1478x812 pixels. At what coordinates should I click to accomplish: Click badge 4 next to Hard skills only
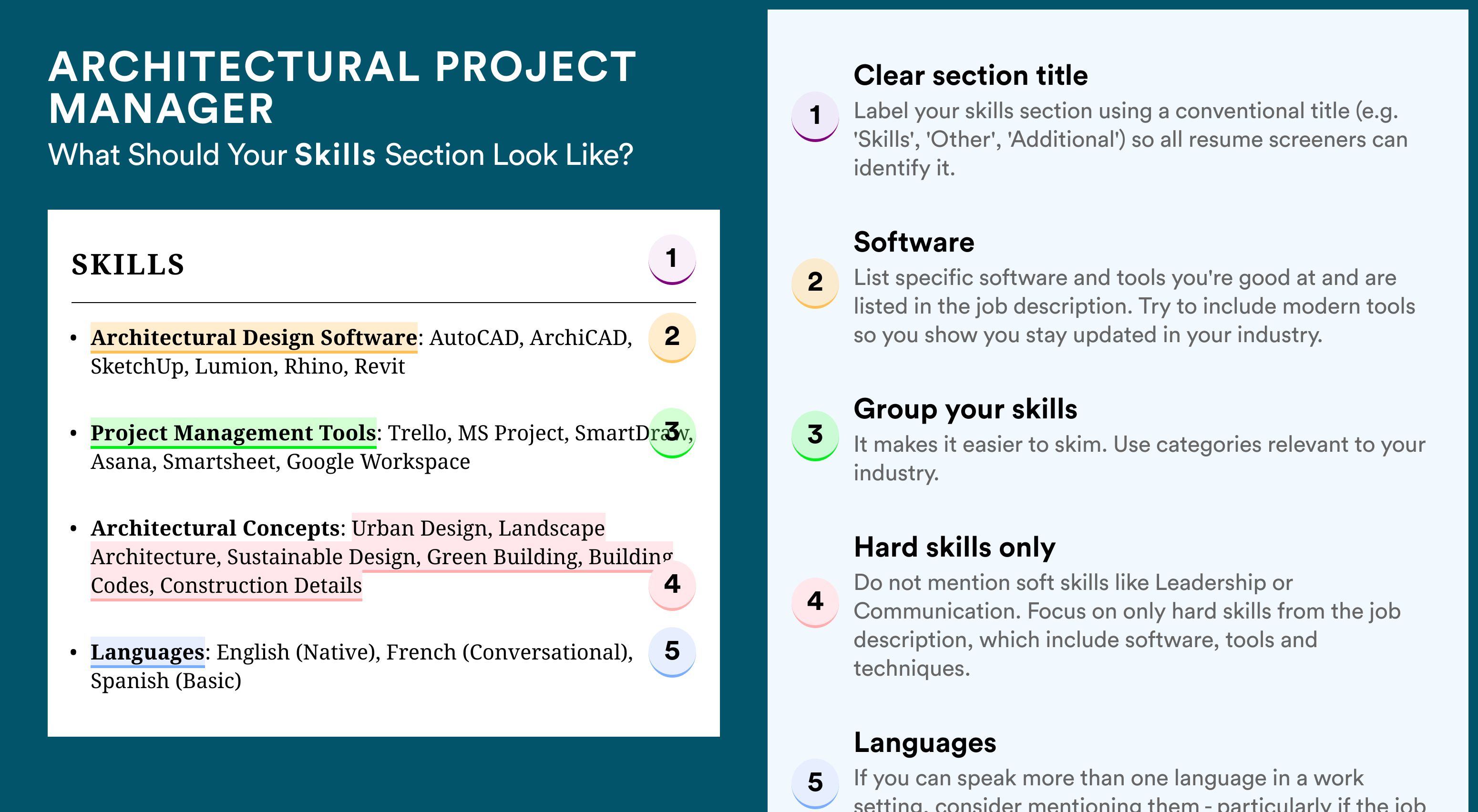(815, 602)
